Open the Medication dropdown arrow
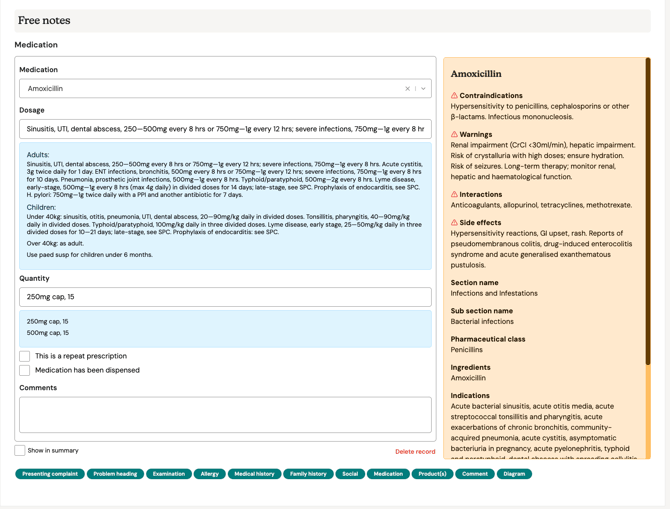Image resolution: width=670 pixels, height=509 pixels. coord(423,89)
